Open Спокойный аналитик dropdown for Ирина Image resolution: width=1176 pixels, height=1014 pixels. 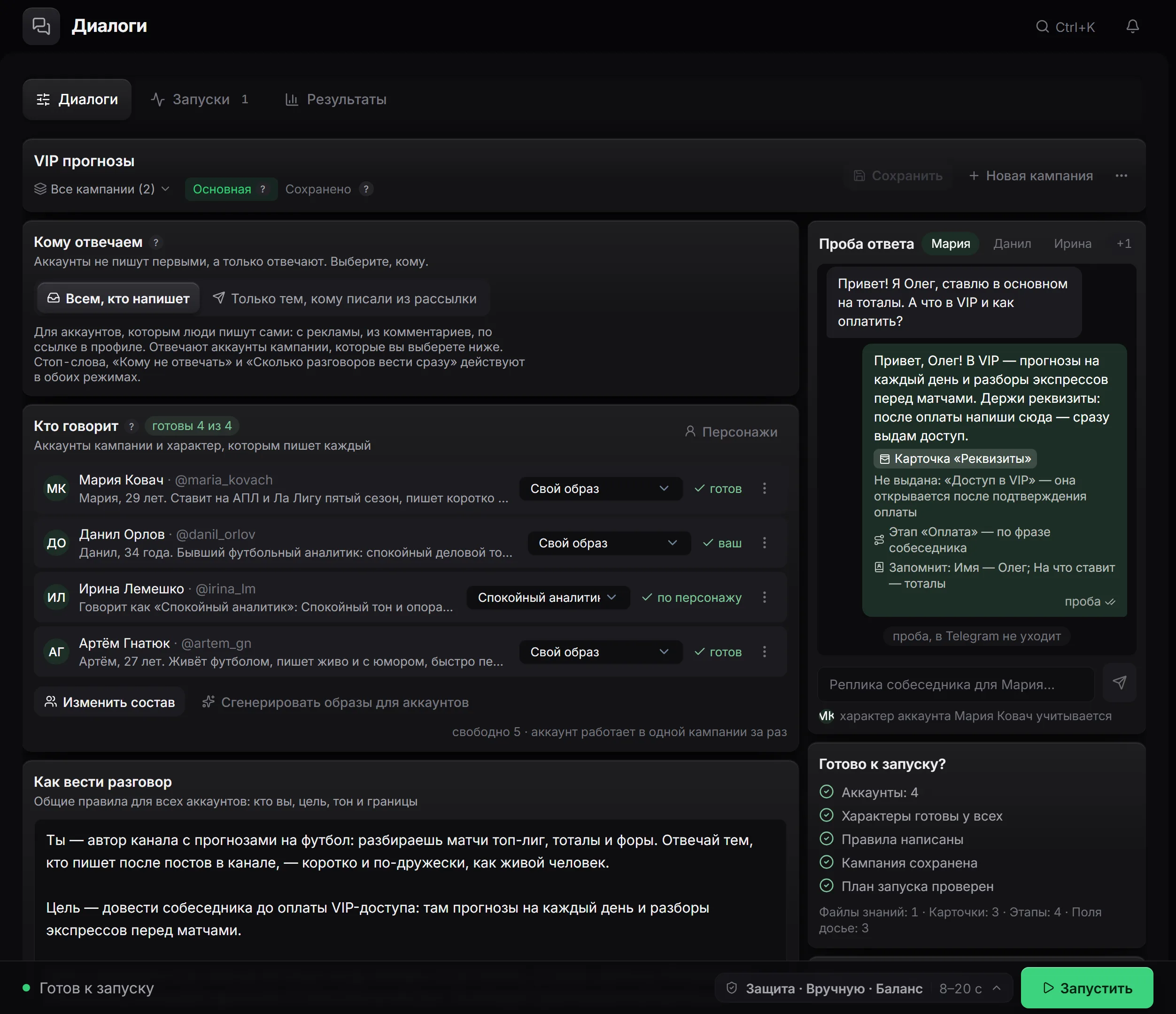[x=548, y=598]
